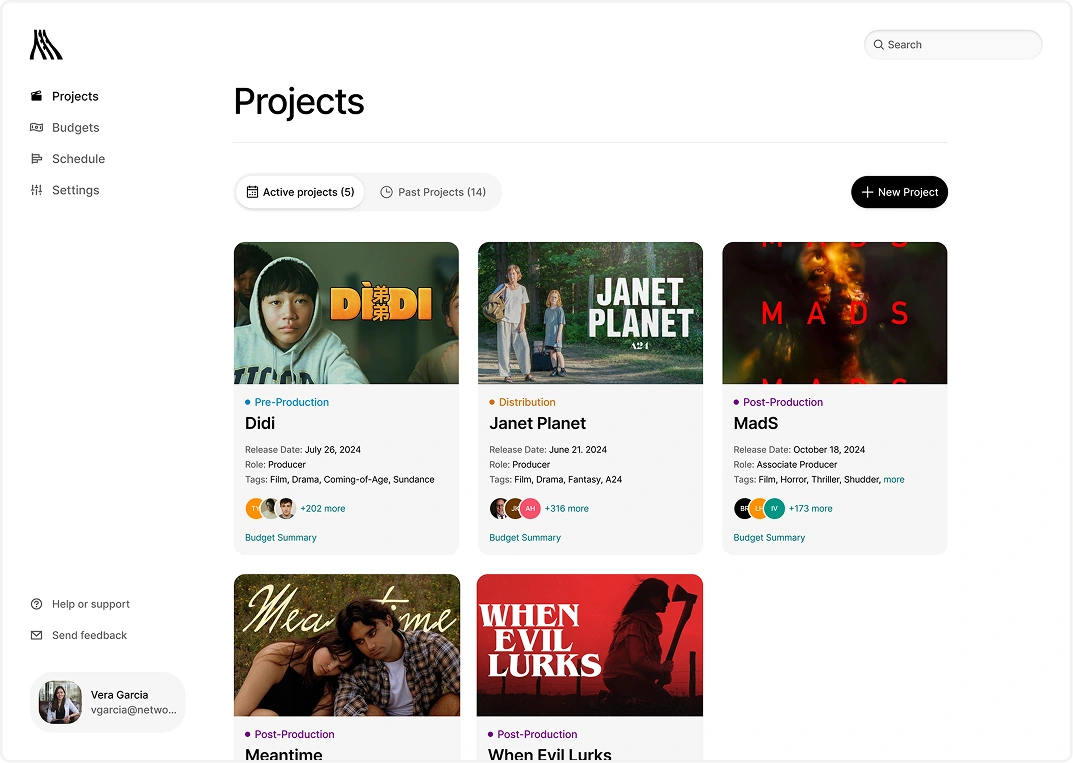Open Budget Summary for Didi
The height and width of the screenshot is (763, 1073).
281,538
